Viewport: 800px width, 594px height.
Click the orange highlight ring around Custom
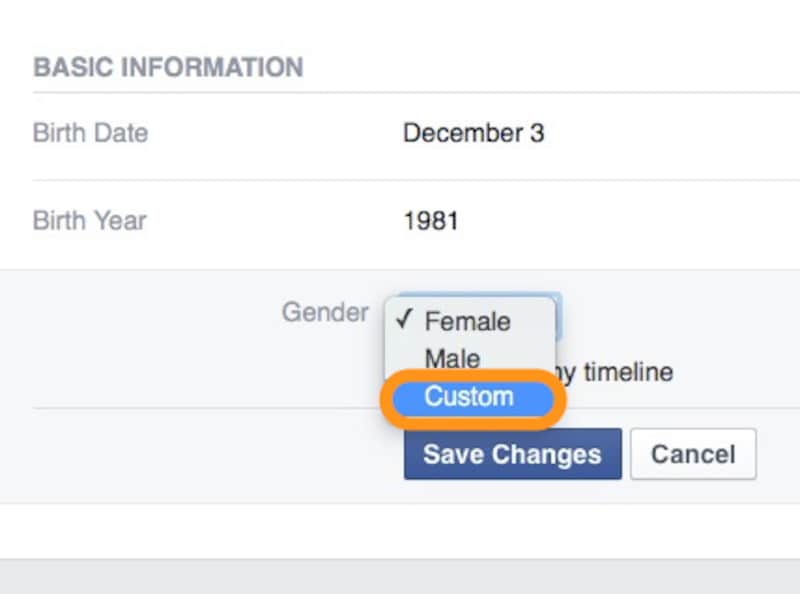561,400
